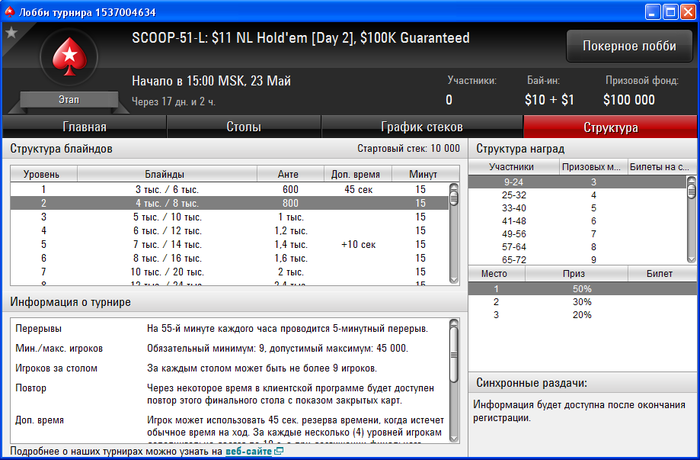The image size is (700, 460).
Task: Click the Мин./макс. игроков label
Action: (x=59, y=348)
